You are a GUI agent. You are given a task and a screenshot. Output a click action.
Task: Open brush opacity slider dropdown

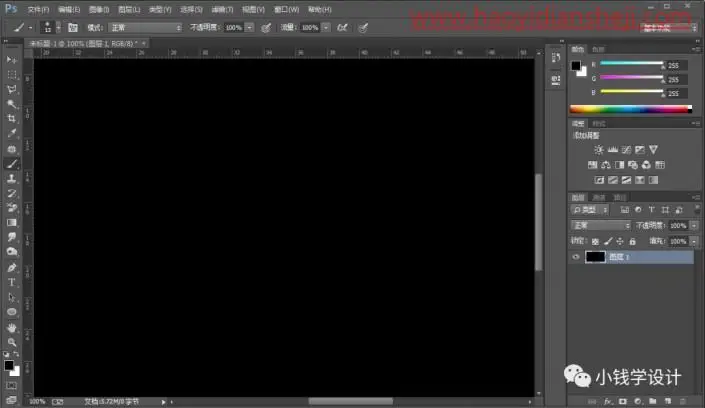click(x=250, y=28)
